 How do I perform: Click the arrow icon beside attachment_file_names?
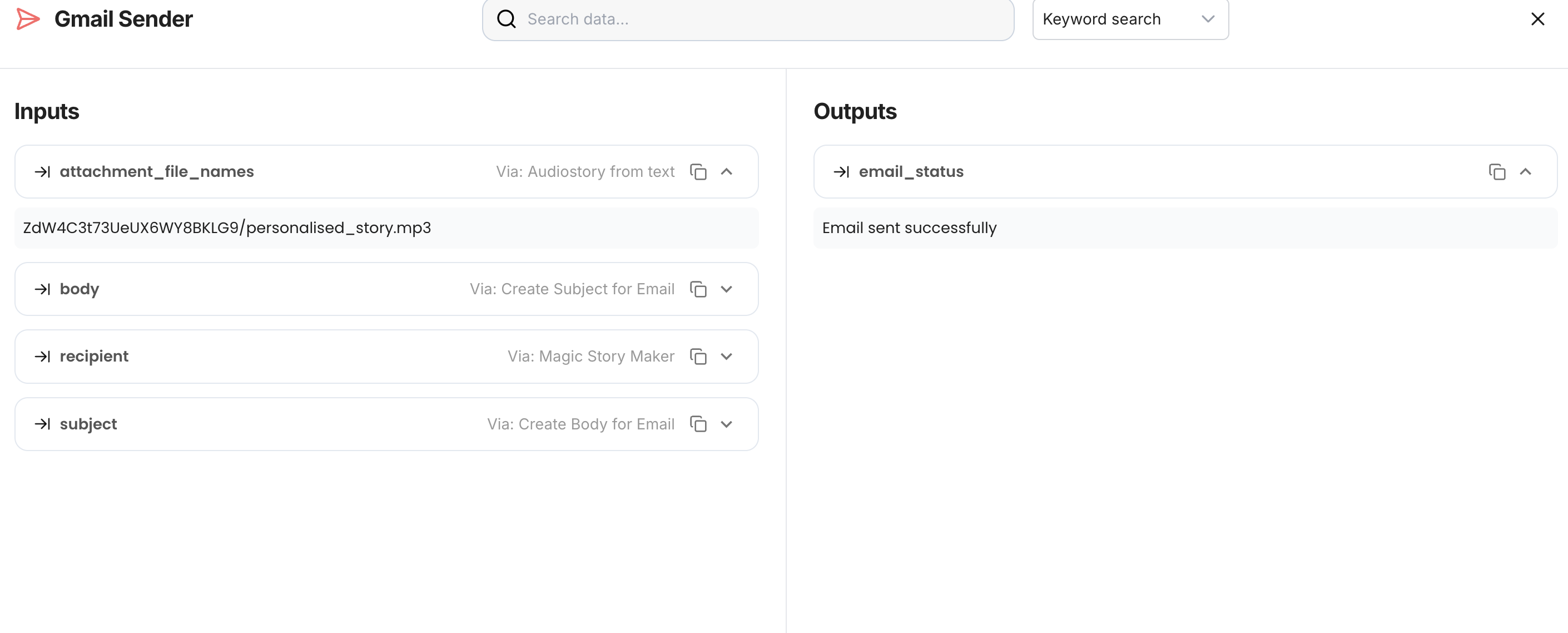[x=43, y=172]
